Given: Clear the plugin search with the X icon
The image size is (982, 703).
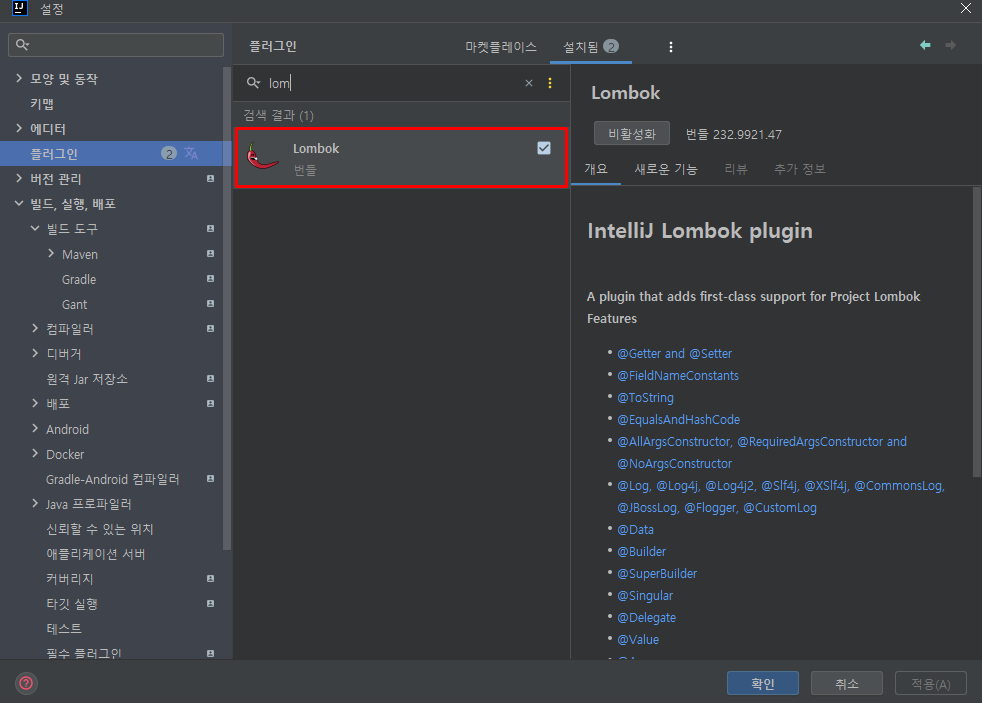Looking at the screenshot, I should 529,83.
